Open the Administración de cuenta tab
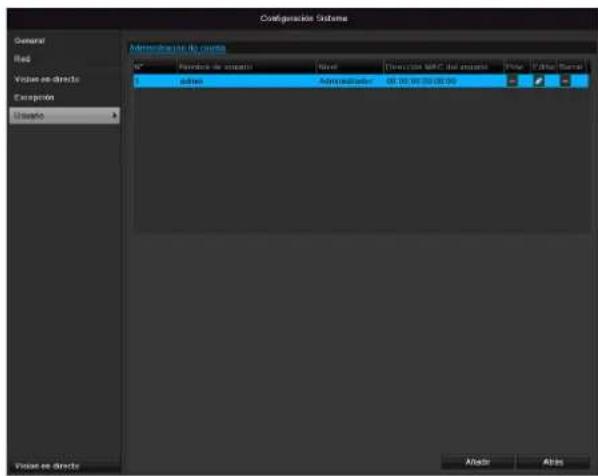The width and height of the screenshot is (598, 476). [177, 48]
